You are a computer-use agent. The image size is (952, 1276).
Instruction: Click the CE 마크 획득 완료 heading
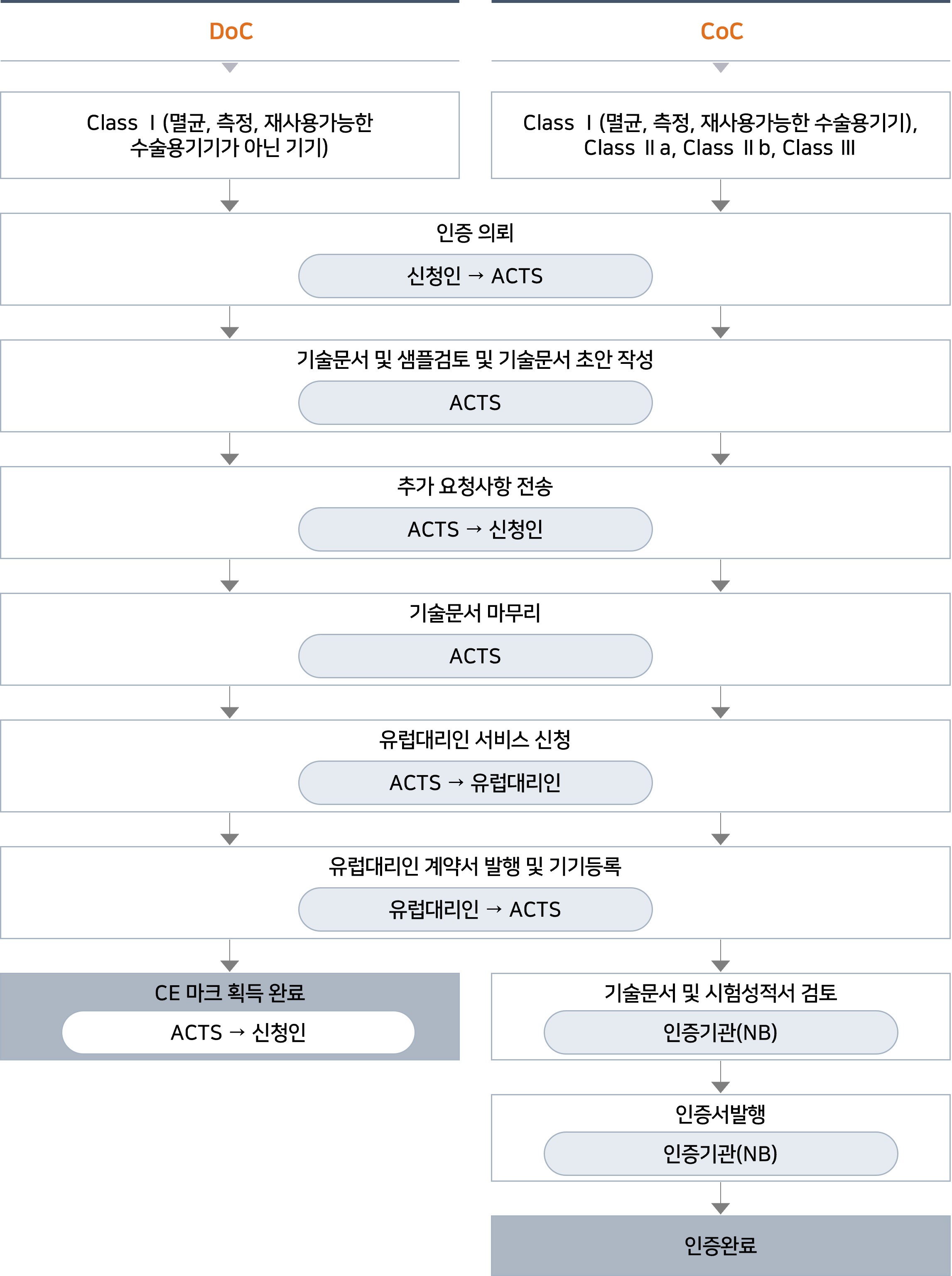[x=230, y=992]
